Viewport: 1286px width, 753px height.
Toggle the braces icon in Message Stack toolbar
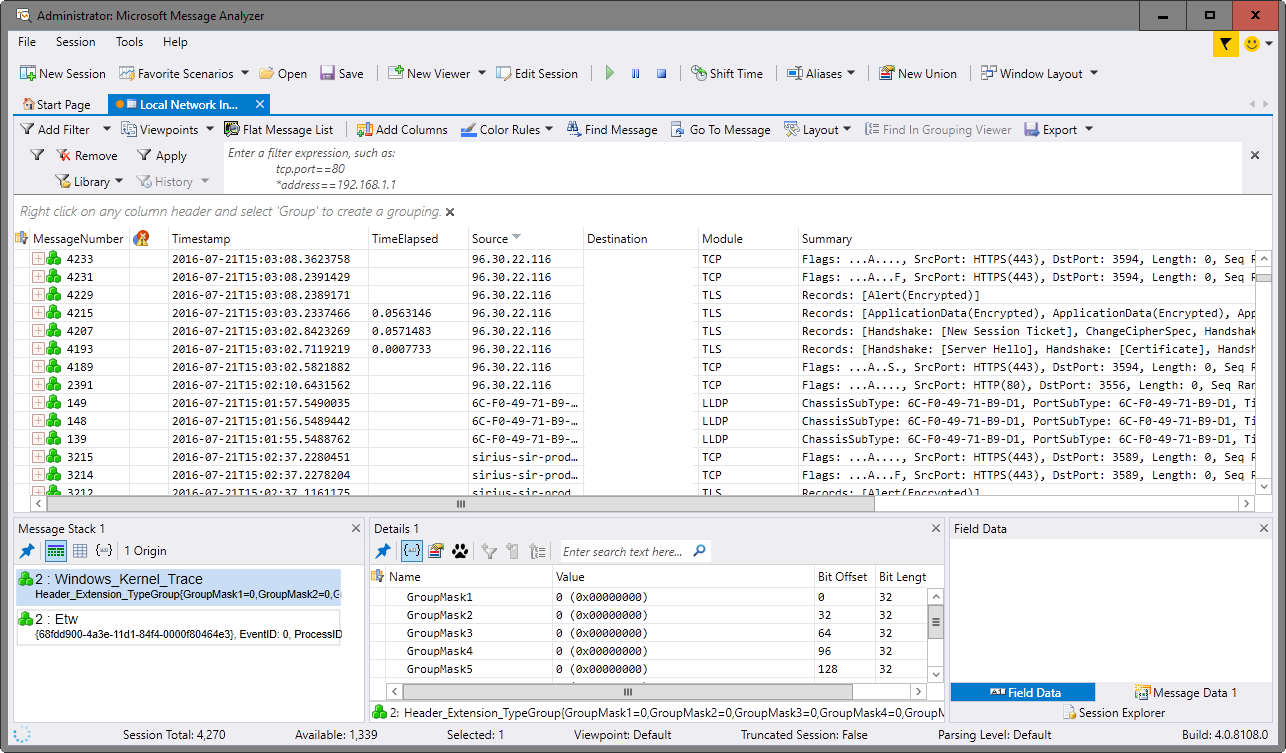(x=103, y=551)
